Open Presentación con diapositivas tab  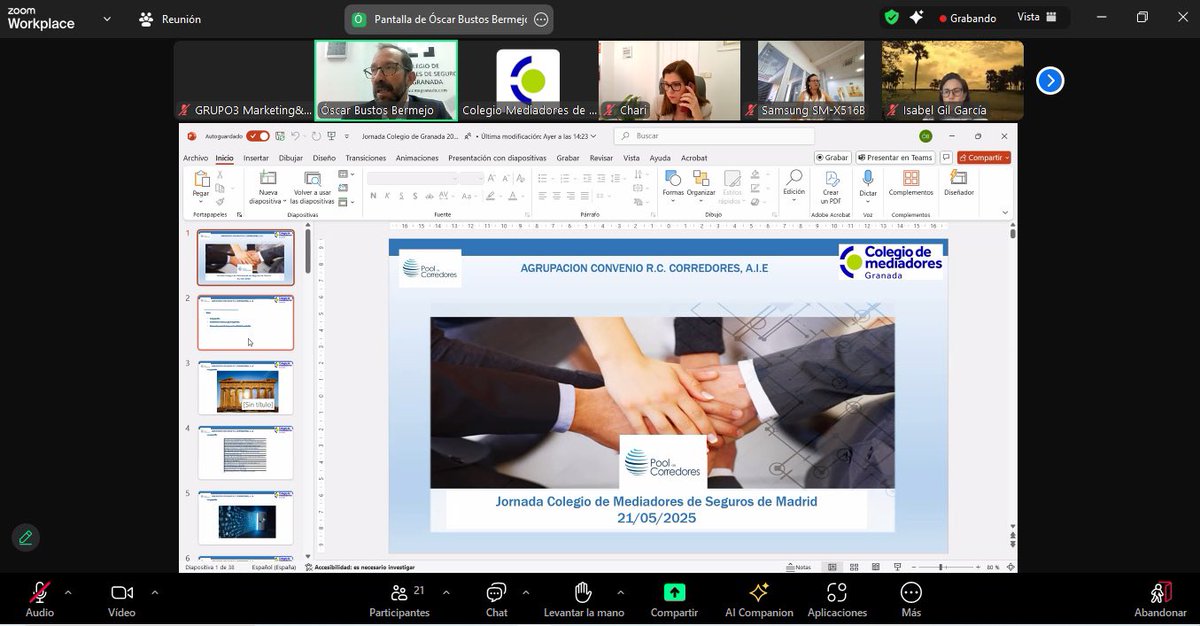(497, 158)
